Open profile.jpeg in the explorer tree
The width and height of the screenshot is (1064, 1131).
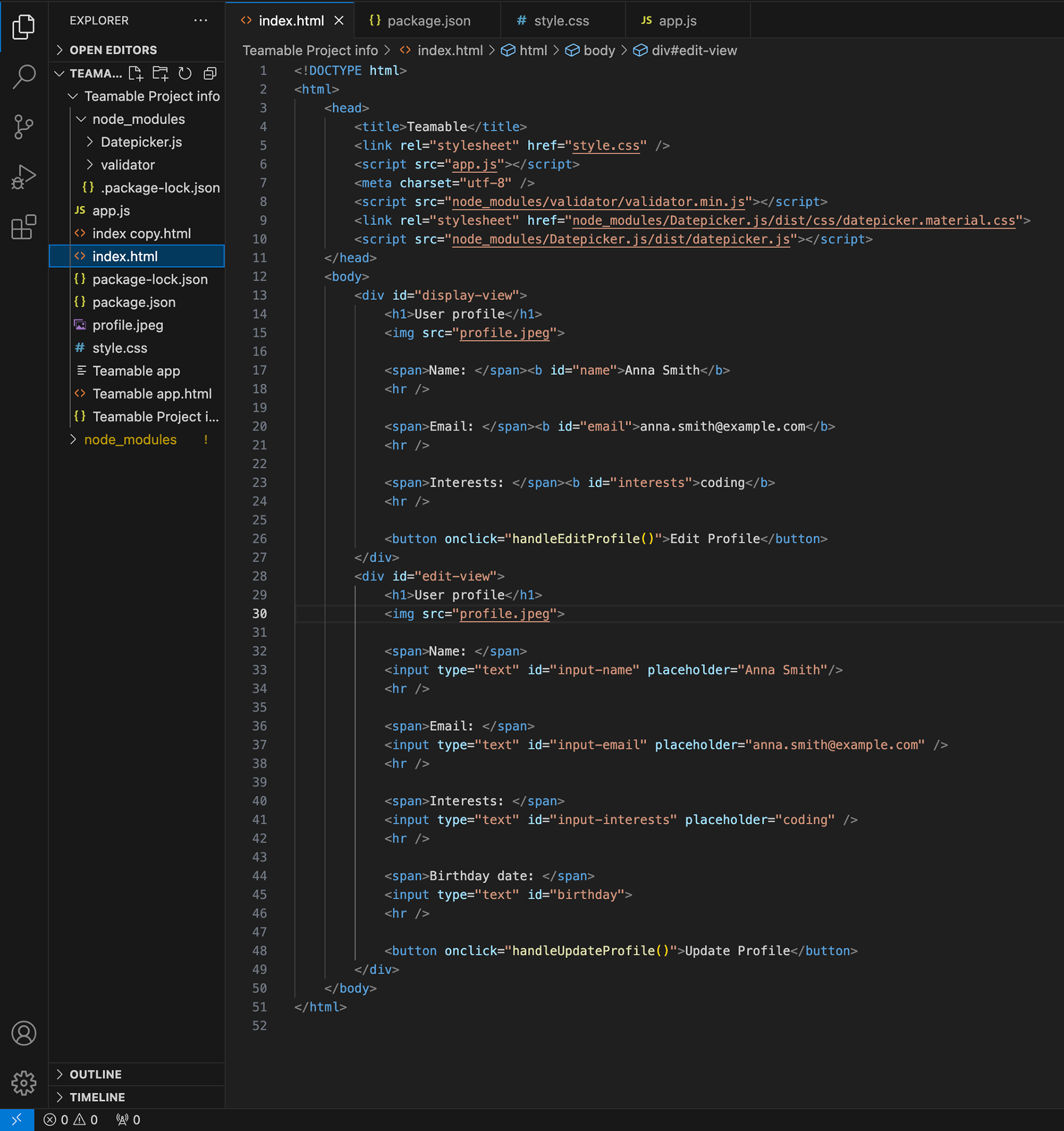128,325
